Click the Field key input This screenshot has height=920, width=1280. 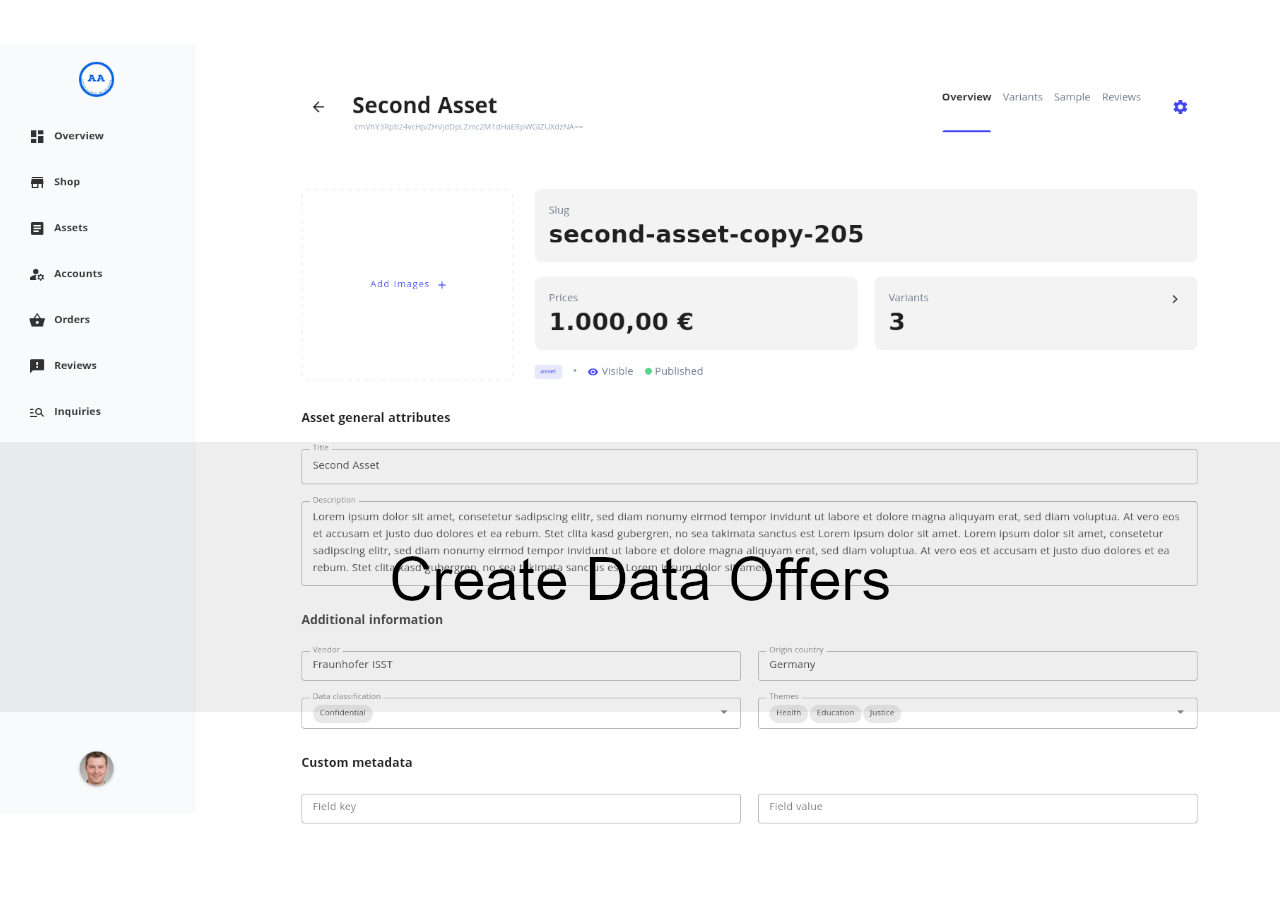tap(520, 808)
